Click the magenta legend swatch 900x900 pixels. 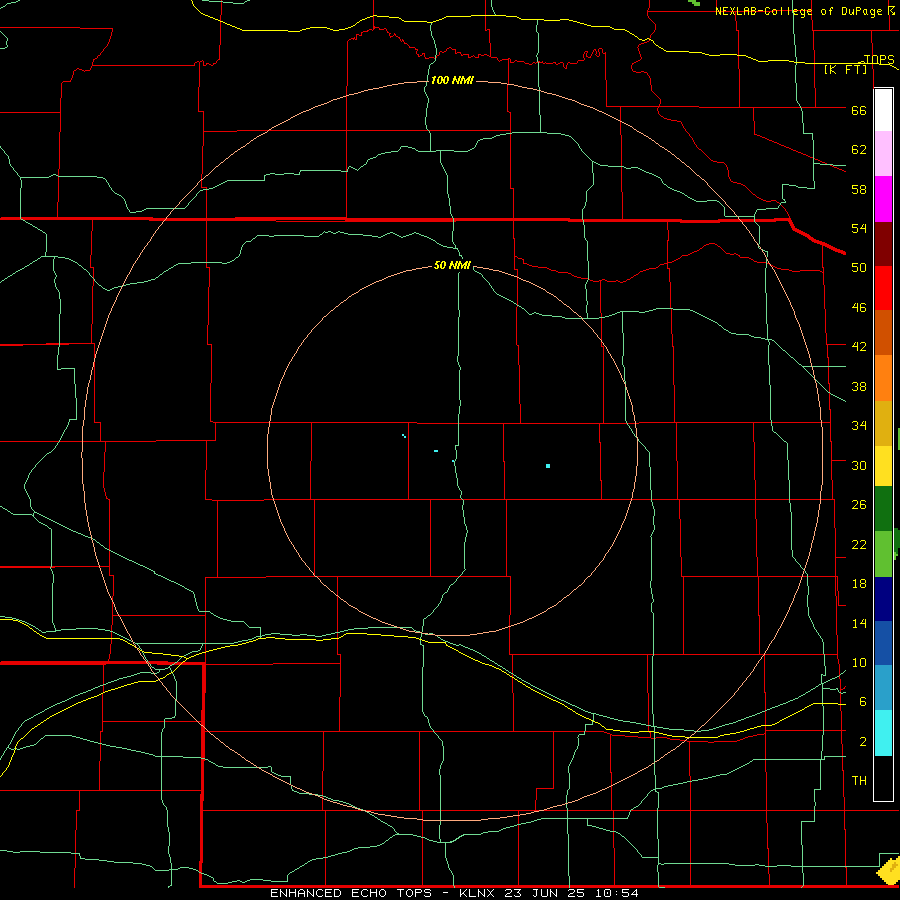[883, 199]
